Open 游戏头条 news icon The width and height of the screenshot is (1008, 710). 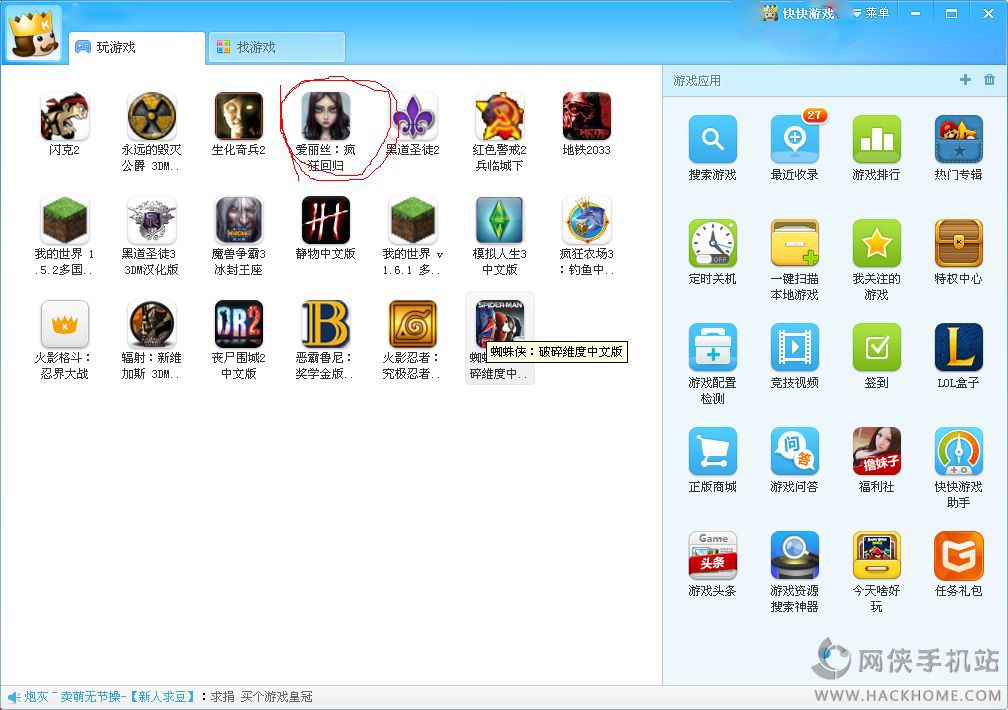(712, 555)
